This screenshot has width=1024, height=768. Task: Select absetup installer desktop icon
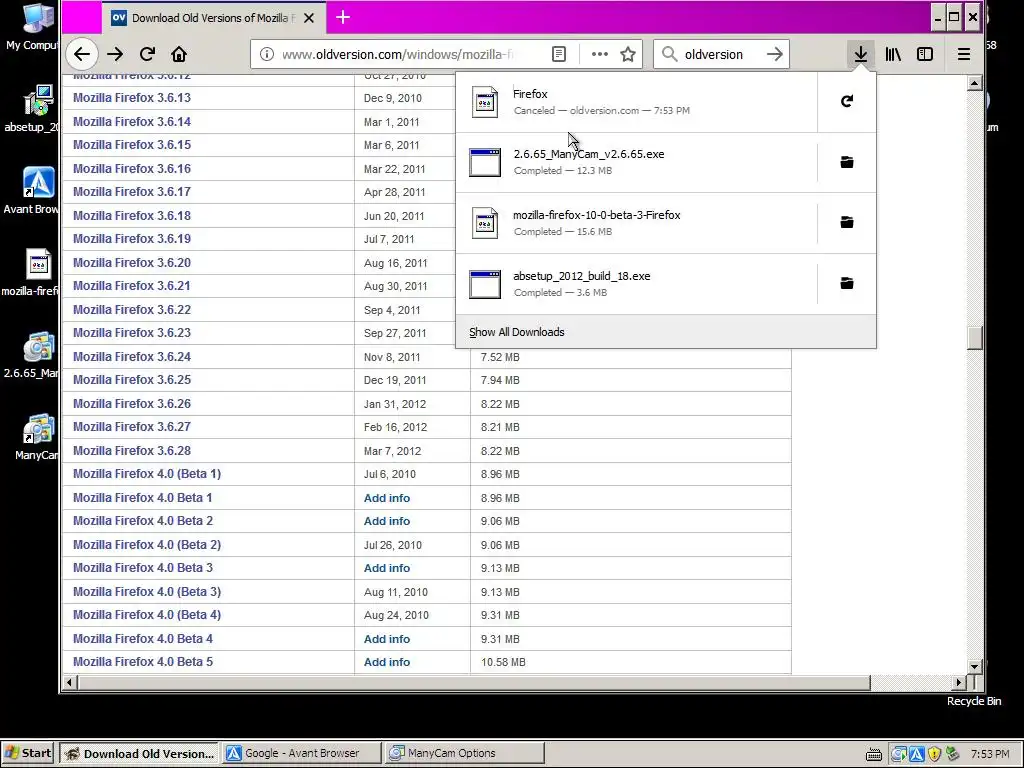pos(31,108)
